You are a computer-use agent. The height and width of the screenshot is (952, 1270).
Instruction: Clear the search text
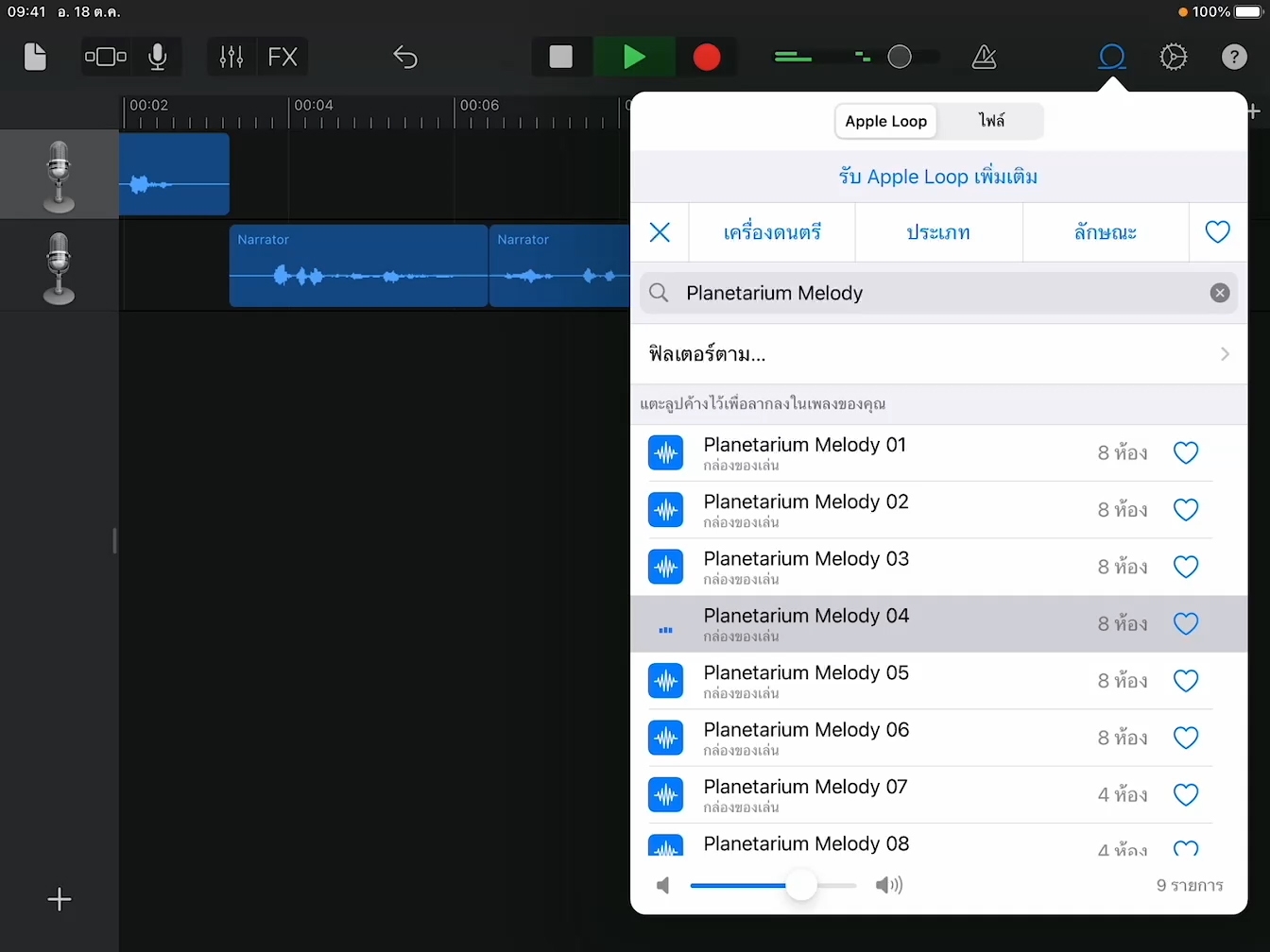click(x=1220, y=293)
